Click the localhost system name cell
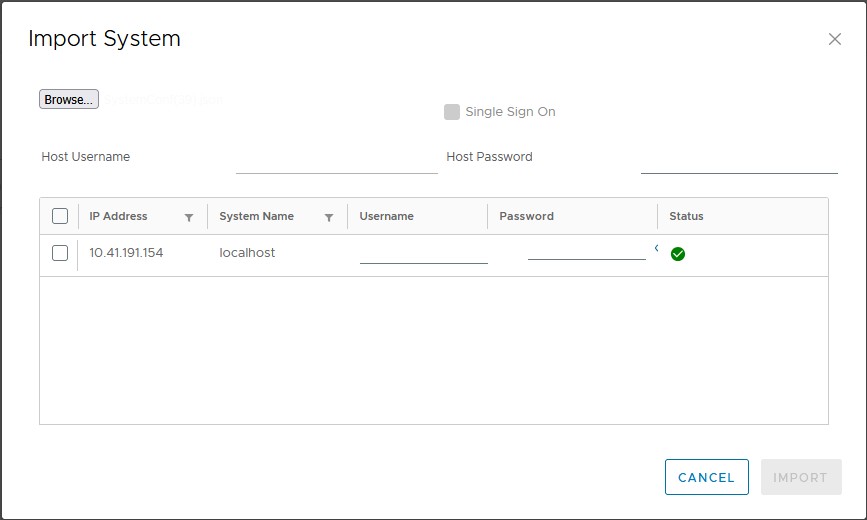867x520 pixels. point(247,253)
